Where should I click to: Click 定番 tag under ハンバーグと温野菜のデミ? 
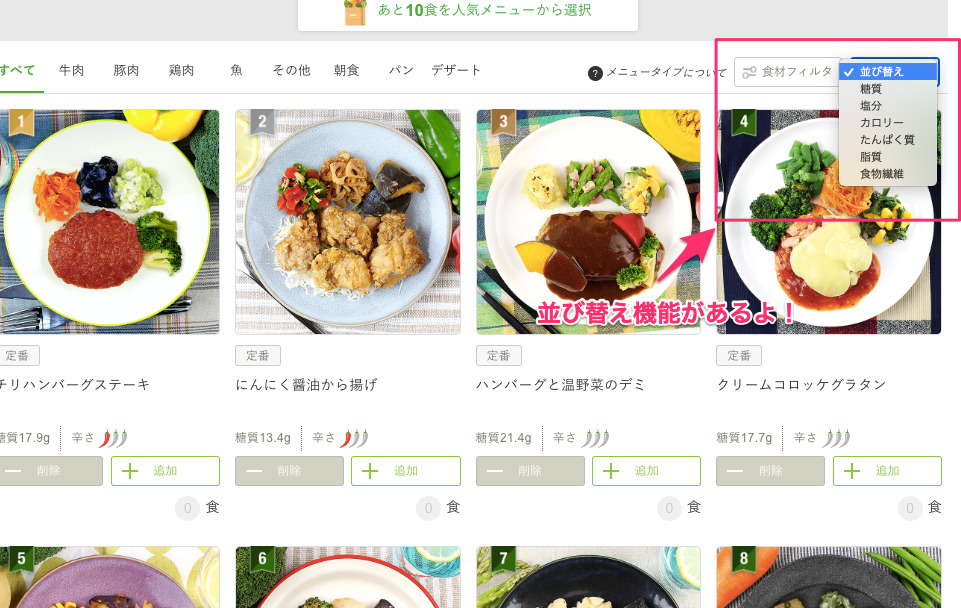pos(498,355)
